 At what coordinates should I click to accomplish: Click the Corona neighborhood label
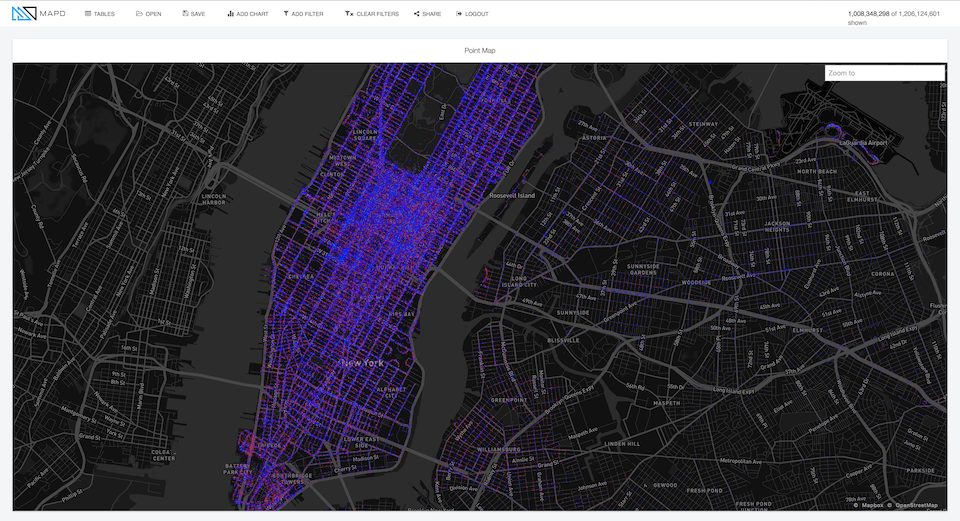tap(882, 274)
